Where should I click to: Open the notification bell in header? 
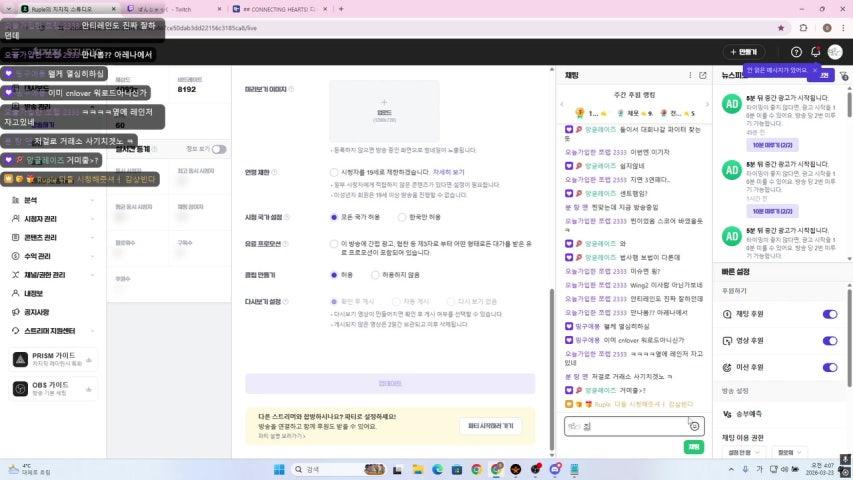tap(815, 52)
